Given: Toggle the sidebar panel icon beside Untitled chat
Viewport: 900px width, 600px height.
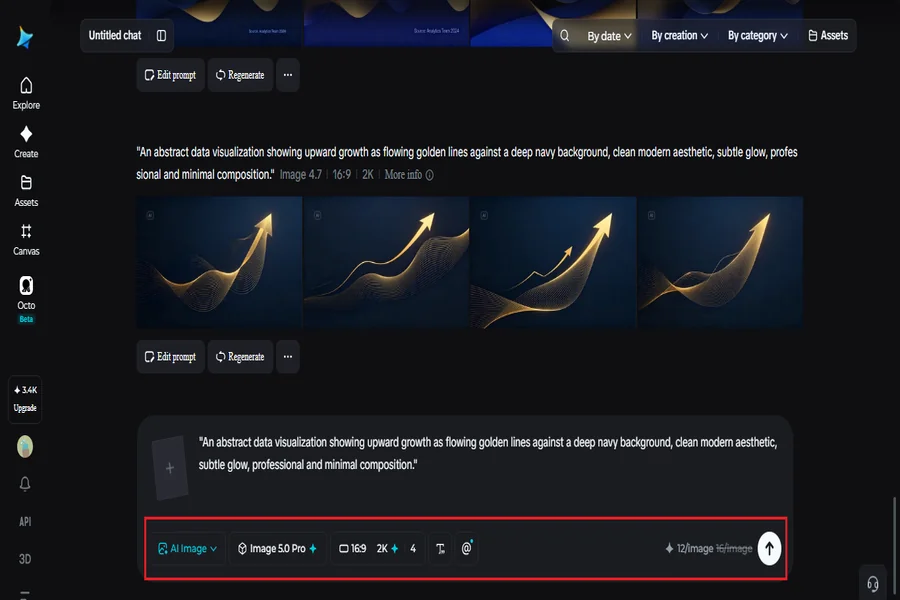Looking at the screenshot, I should (x=161, y=36).
